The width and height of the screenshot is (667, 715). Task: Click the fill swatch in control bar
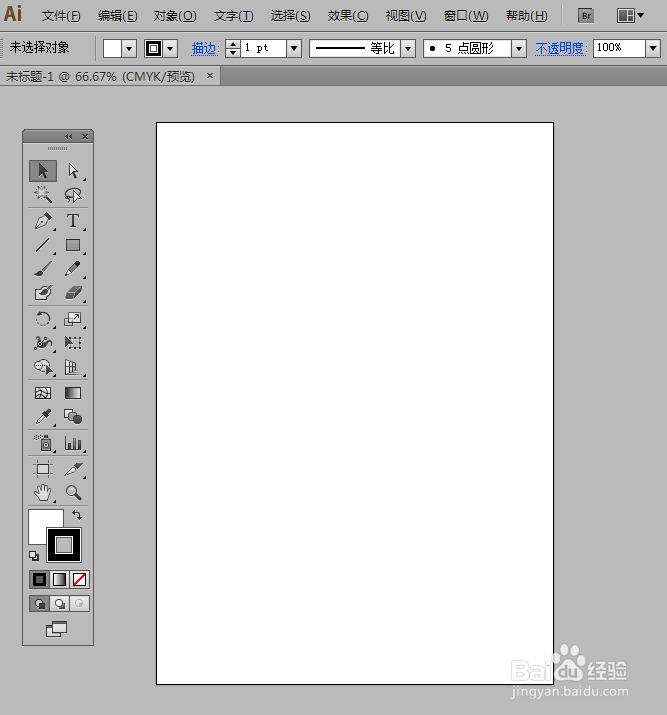point(112,48)
